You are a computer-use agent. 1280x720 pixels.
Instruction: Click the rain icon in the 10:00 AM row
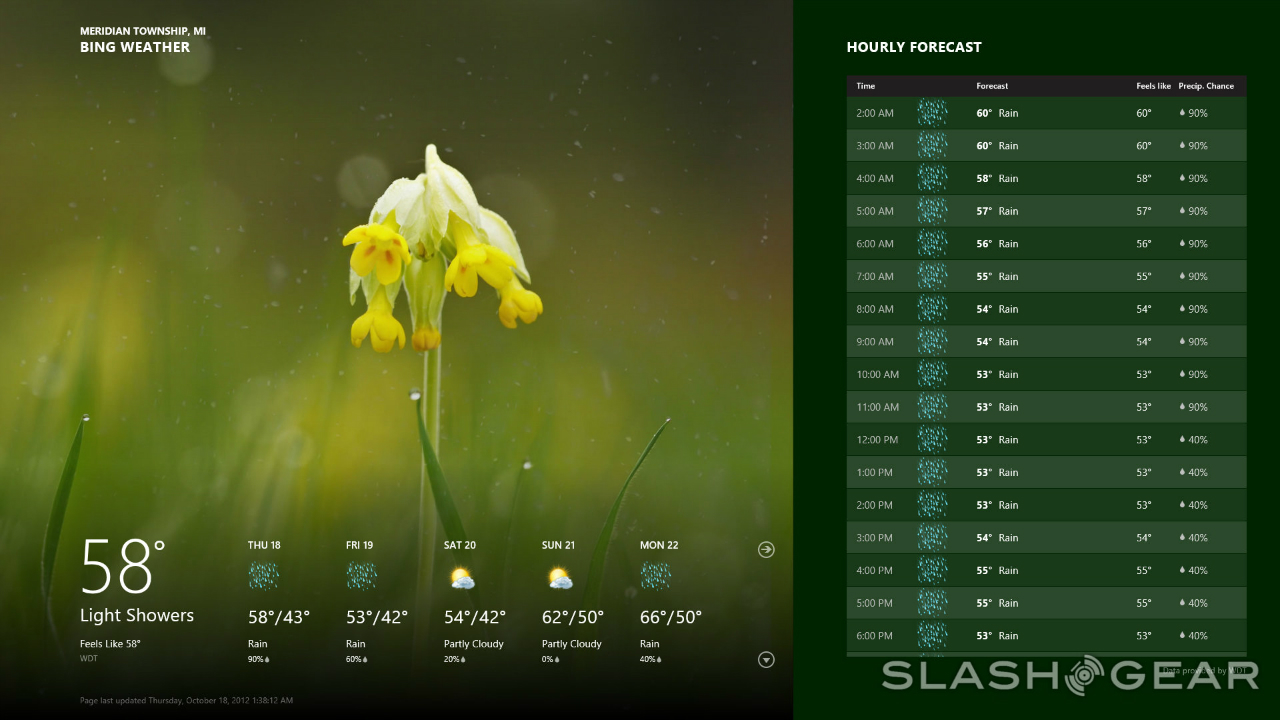tap(932, 374)
